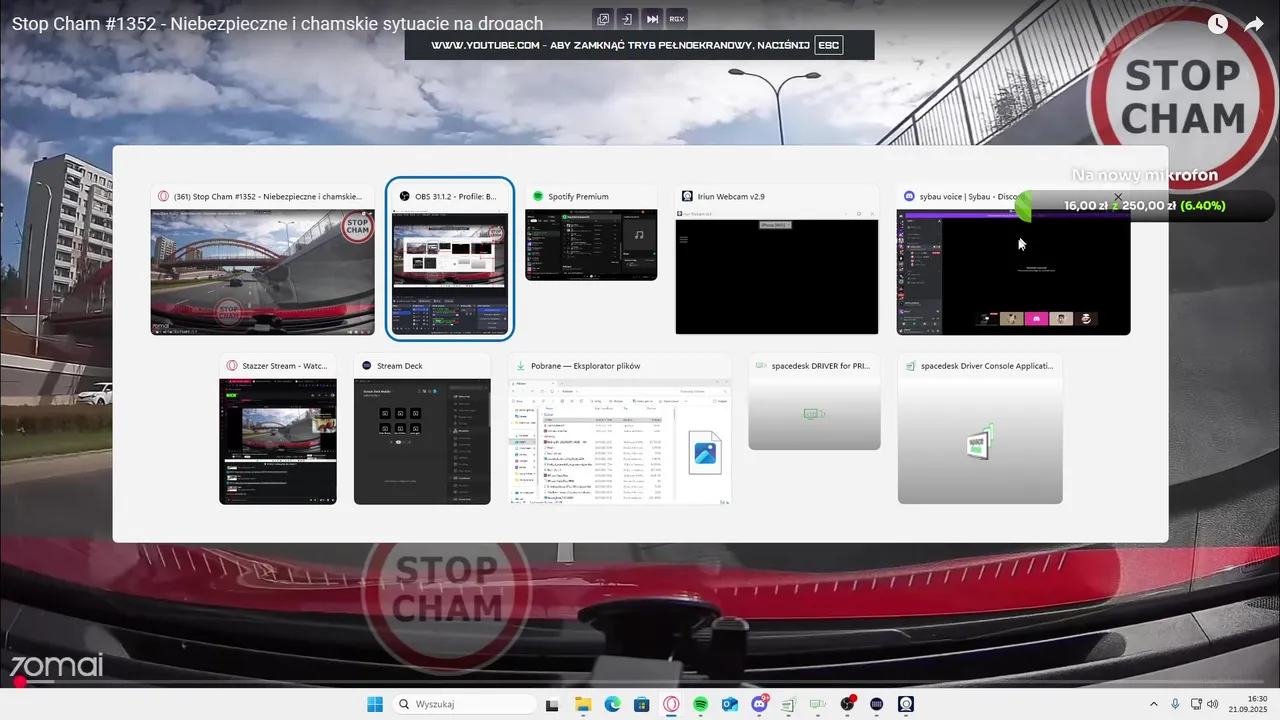This screenshot has width=1280, height=720.
Task: Switch to the spacedesk DRIVER for PRI window
Action: [x=814, y=402]
